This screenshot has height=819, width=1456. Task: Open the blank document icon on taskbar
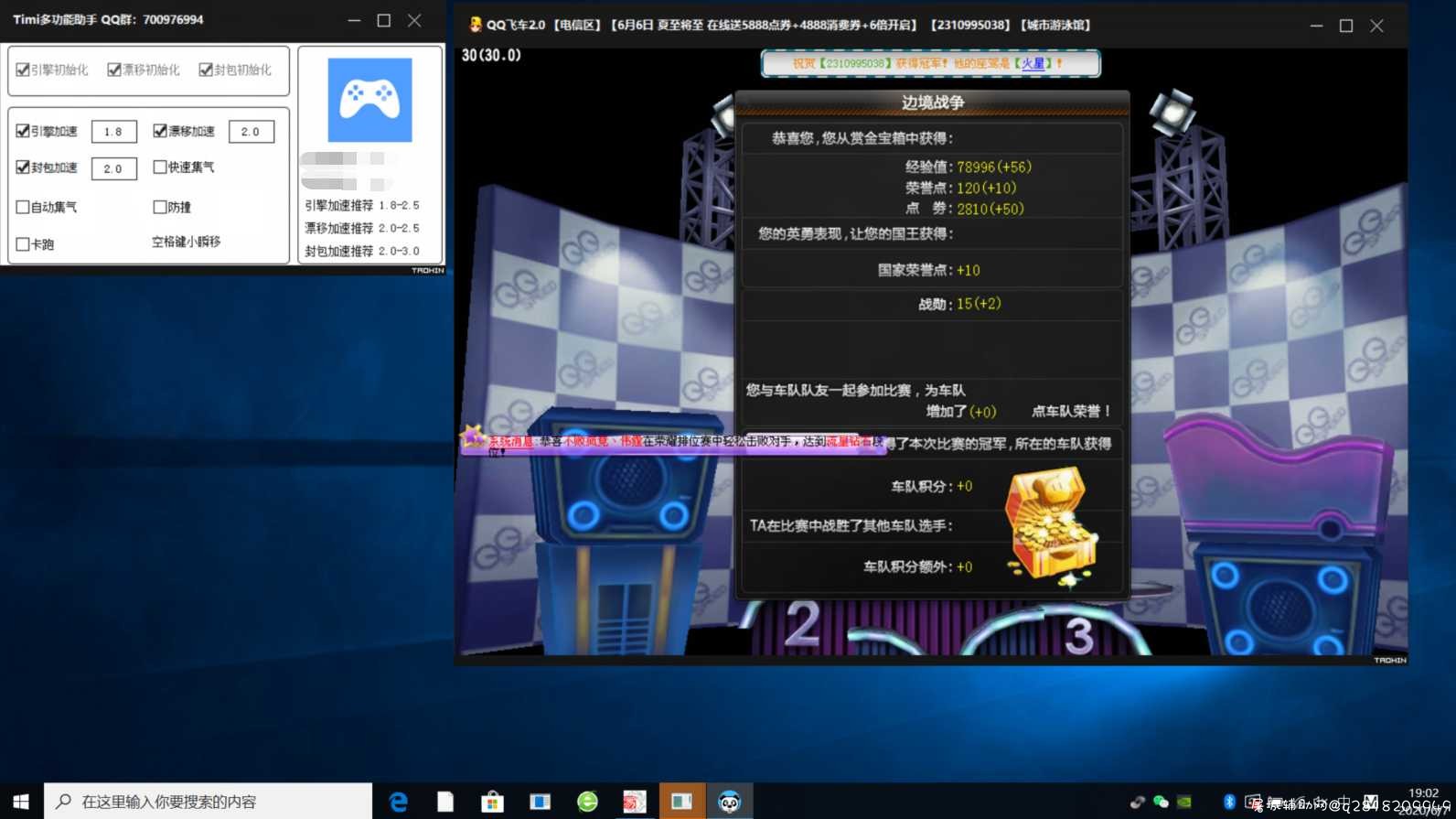pos(445,802)
